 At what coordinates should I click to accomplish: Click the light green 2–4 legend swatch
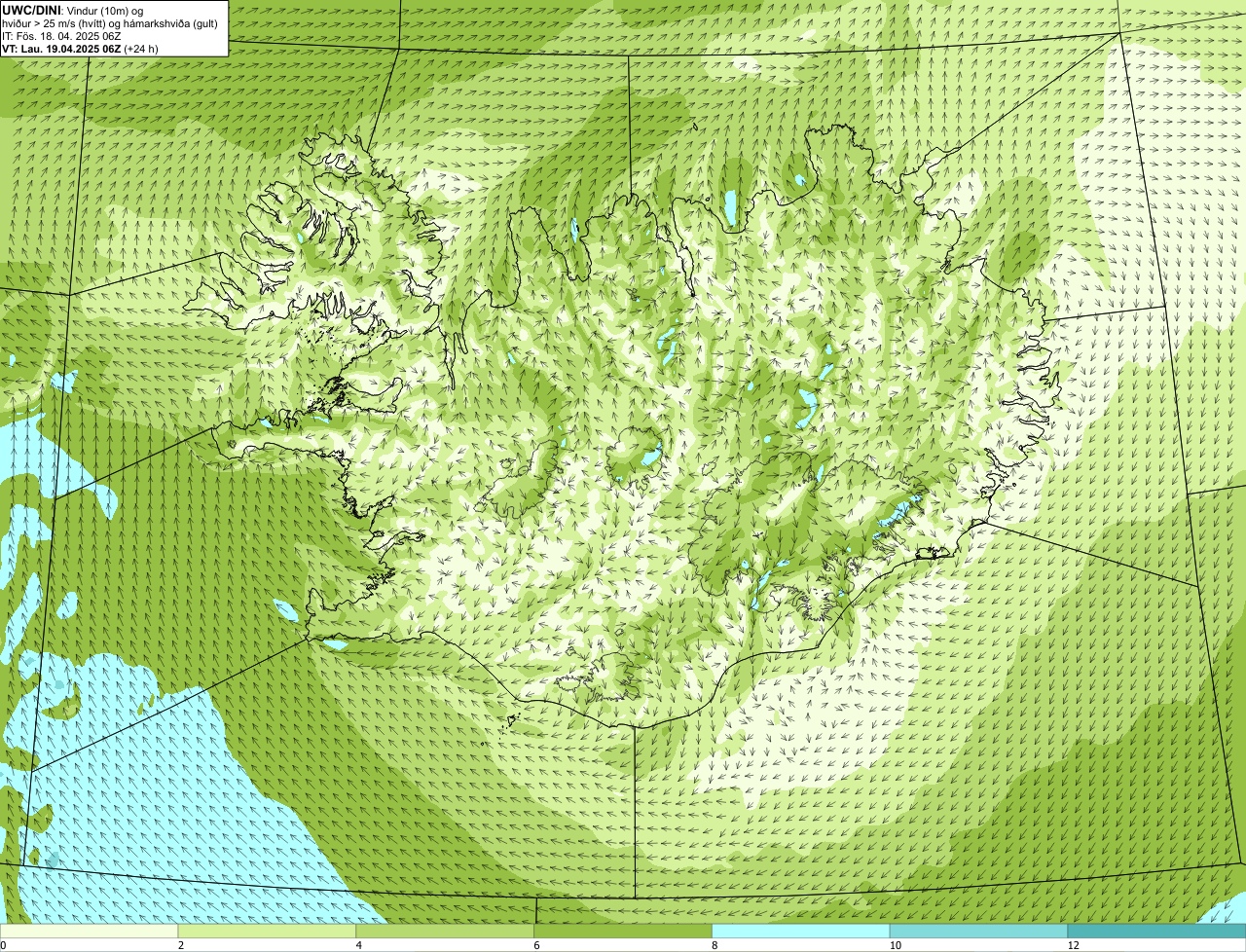click(267, 931)
